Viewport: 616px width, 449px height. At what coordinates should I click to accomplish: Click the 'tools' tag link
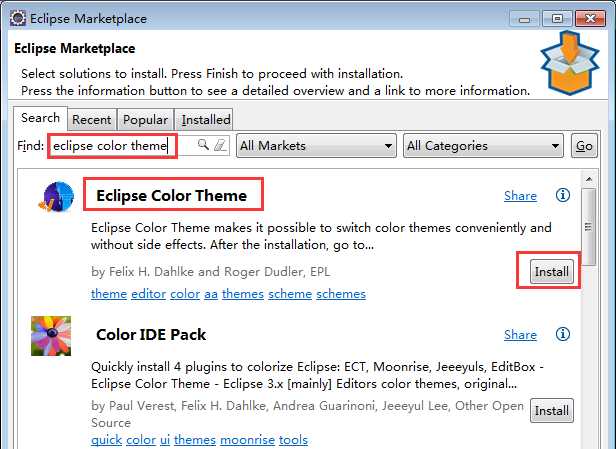tap(293, 440)
